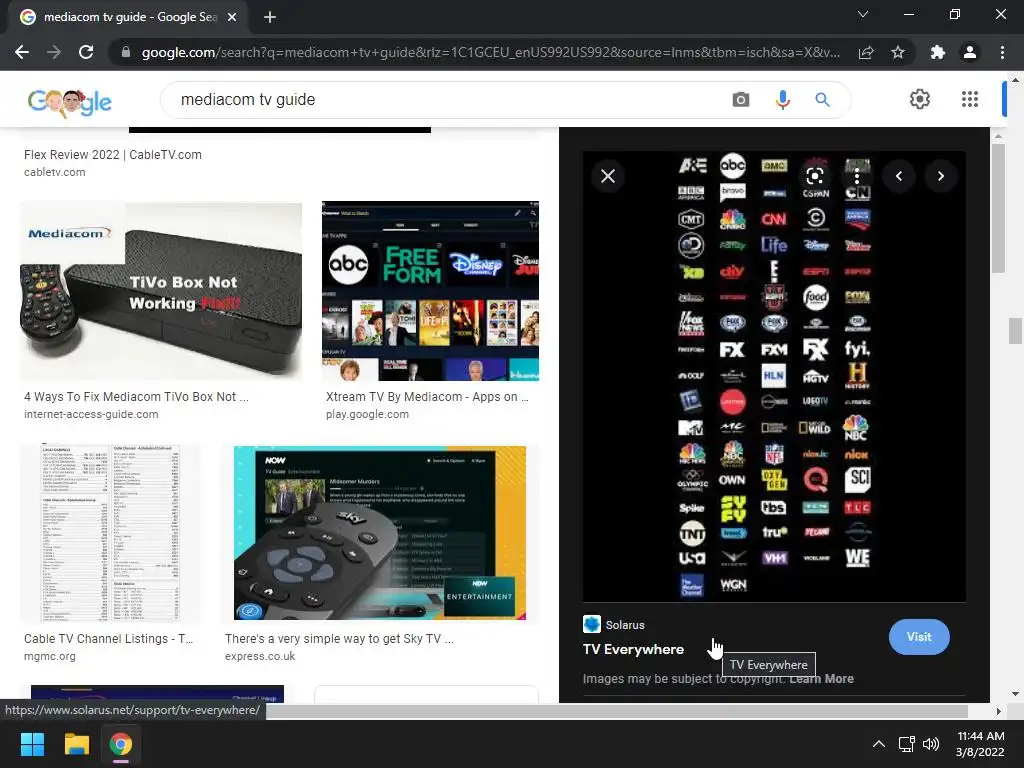Click the cabletv.com source text
The height and width of the screenshot is (768, 1024).
(55, 172)
